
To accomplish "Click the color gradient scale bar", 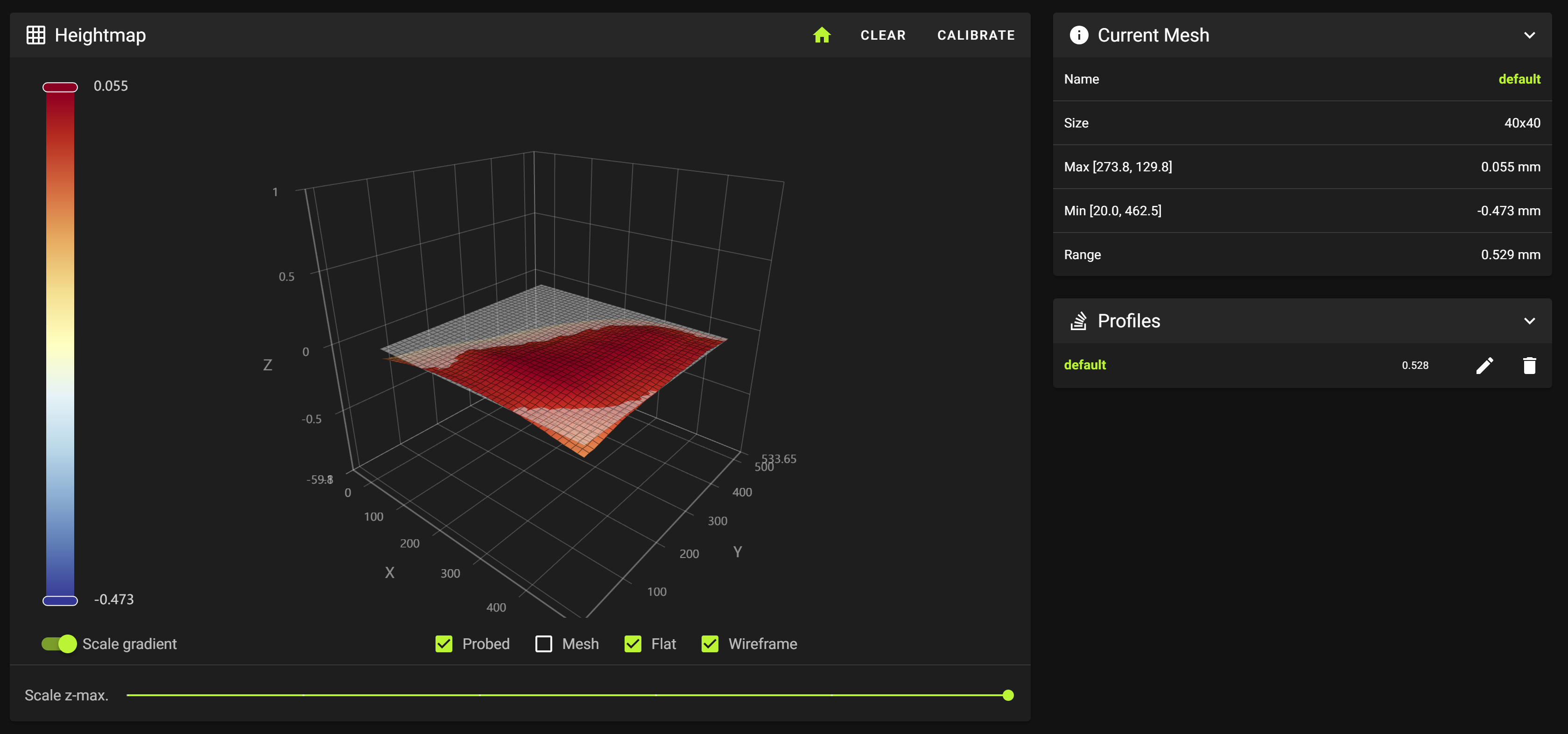I will tap(60, 344).
